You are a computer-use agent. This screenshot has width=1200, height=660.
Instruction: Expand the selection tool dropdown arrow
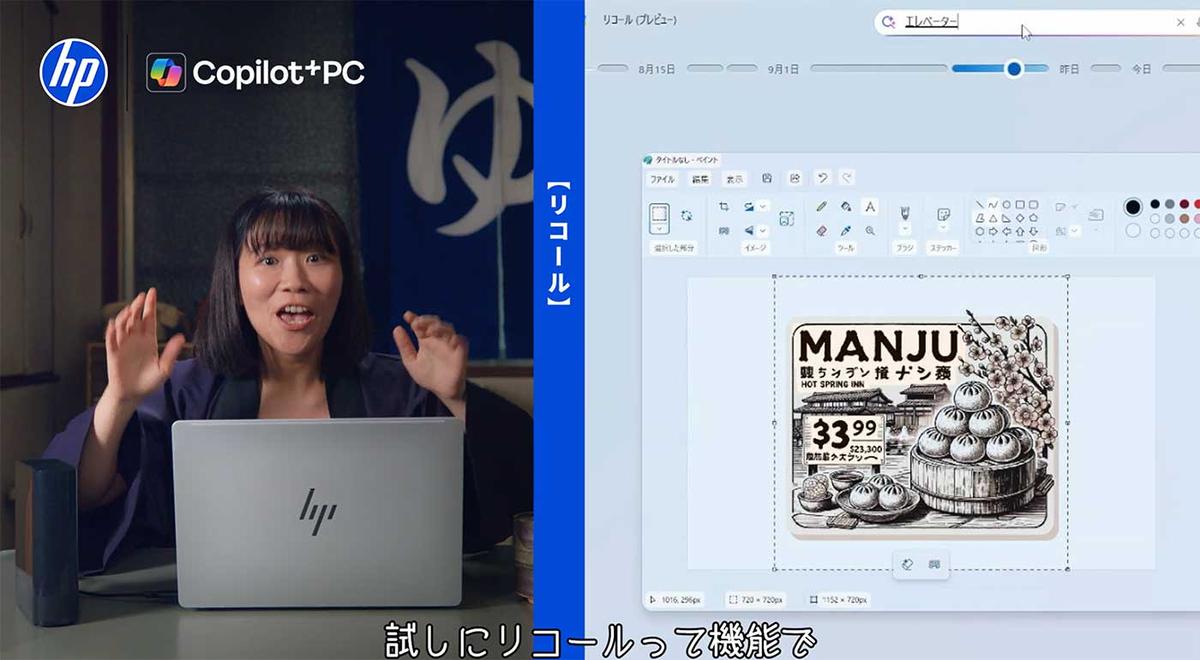tap(659, 229)
